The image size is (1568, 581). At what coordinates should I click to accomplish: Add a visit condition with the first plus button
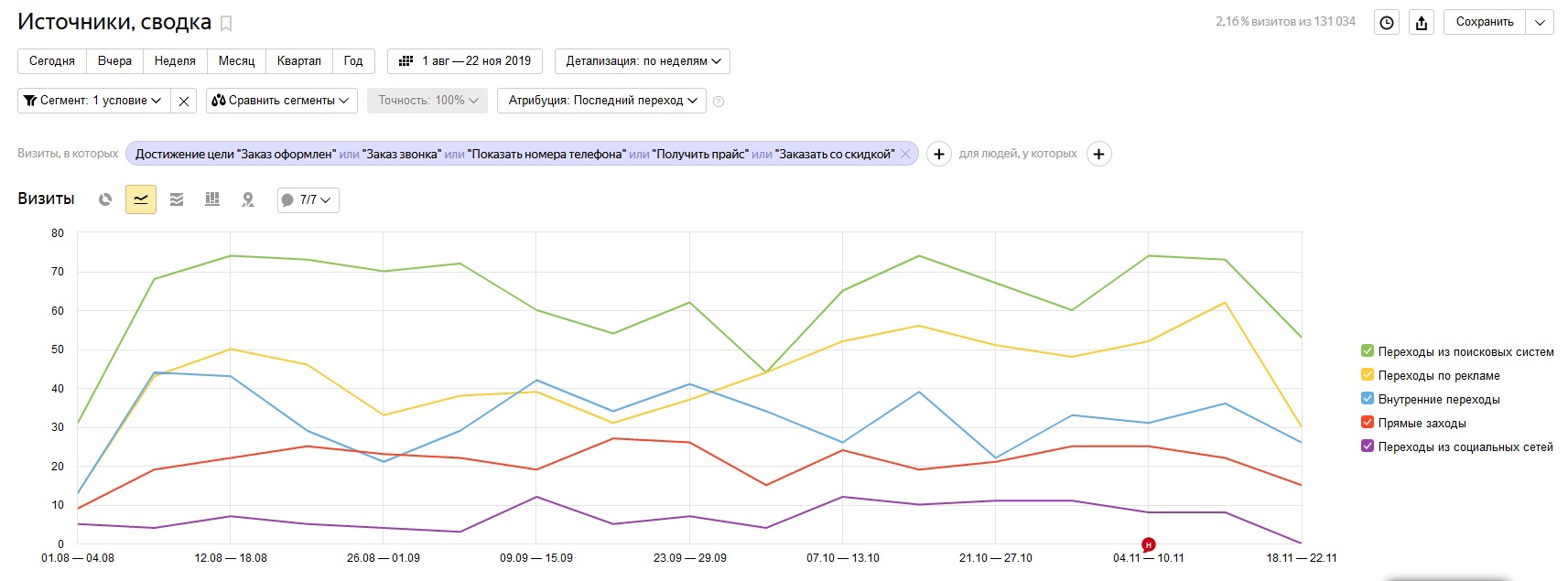click(x=938, y=154)
